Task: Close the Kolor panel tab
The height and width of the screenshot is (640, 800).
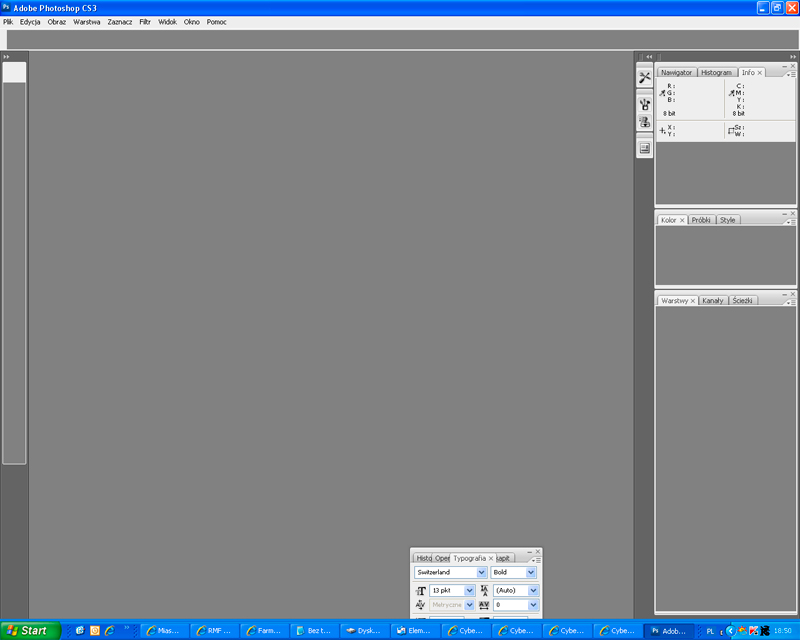Action: click(x=682, y=220)
